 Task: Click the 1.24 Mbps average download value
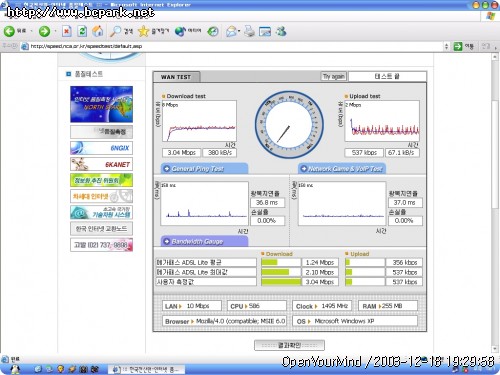[320, 263]
